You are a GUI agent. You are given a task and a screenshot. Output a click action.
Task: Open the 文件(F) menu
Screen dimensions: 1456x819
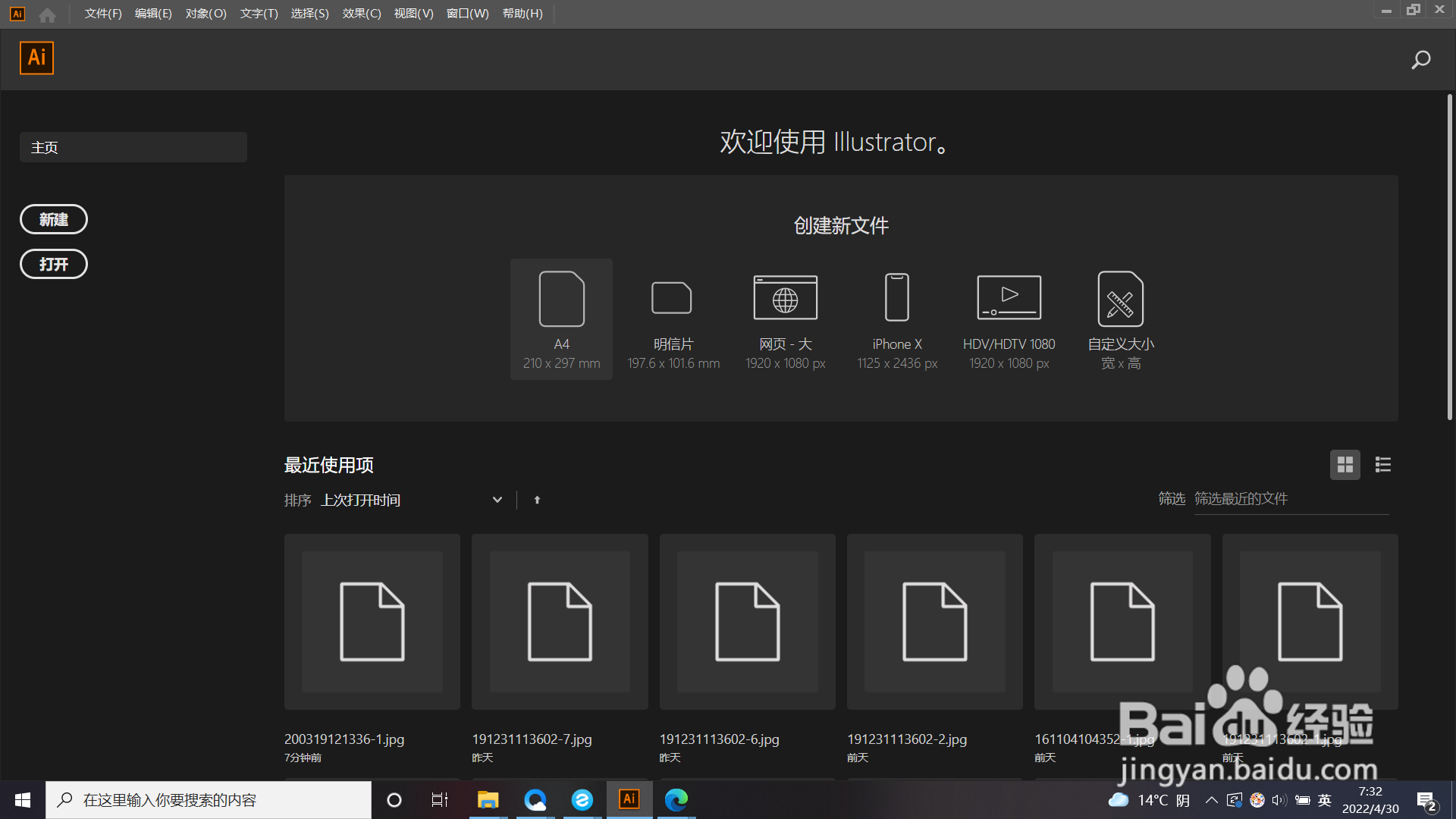(x=103, y=14)
